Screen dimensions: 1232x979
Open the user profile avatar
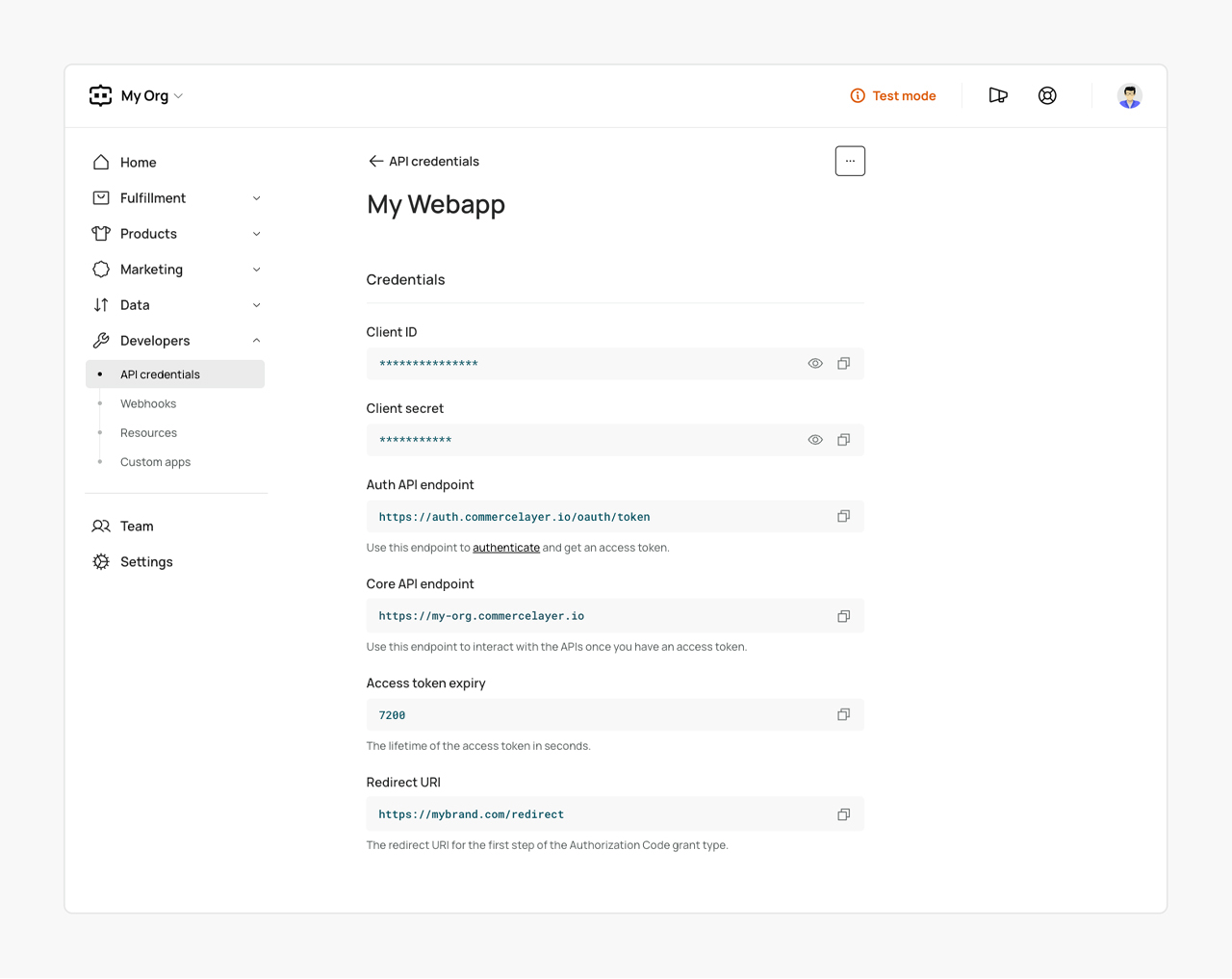(x=1129, y=95)
